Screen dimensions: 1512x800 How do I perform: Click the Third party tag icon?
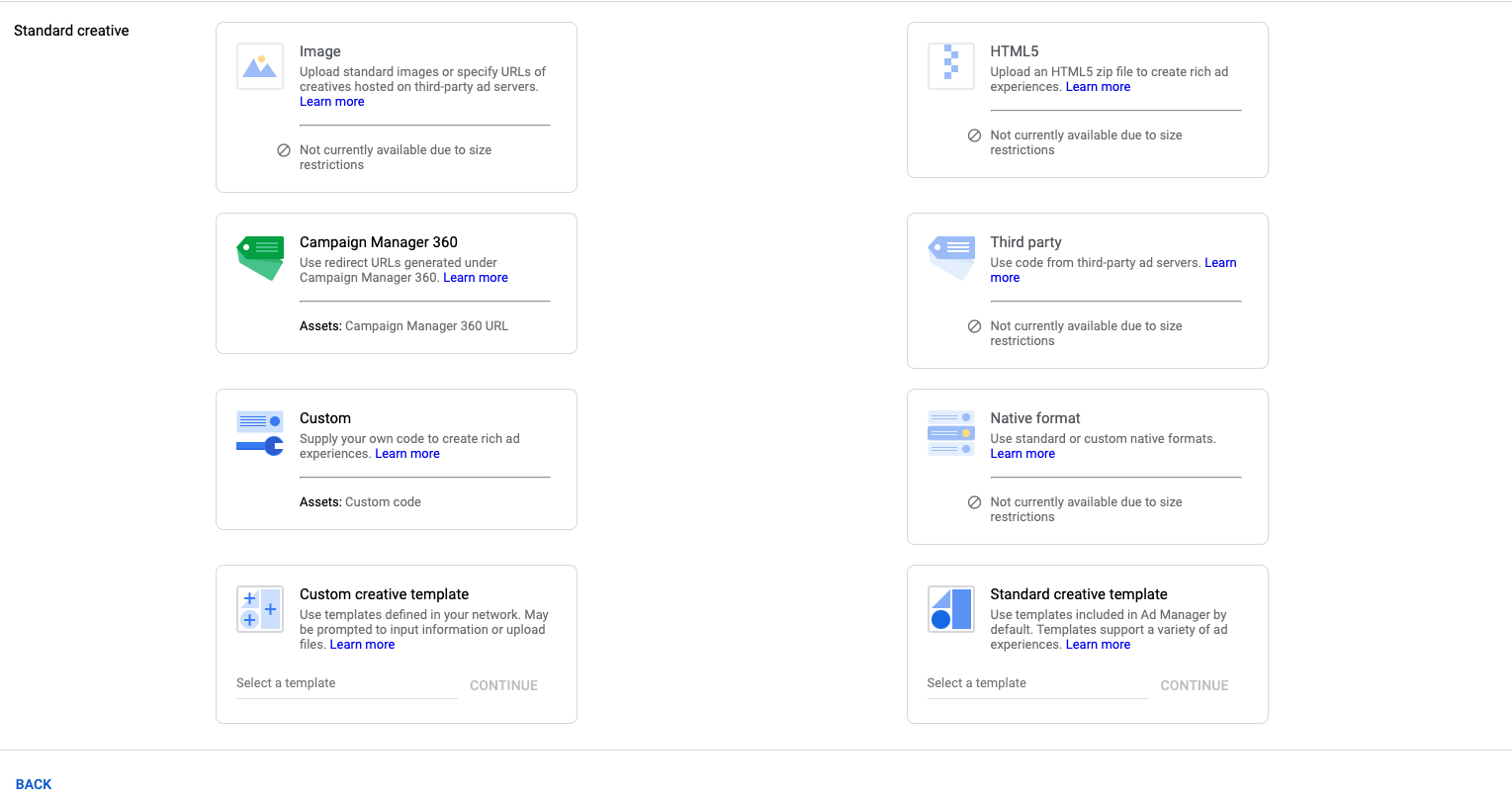950,257
